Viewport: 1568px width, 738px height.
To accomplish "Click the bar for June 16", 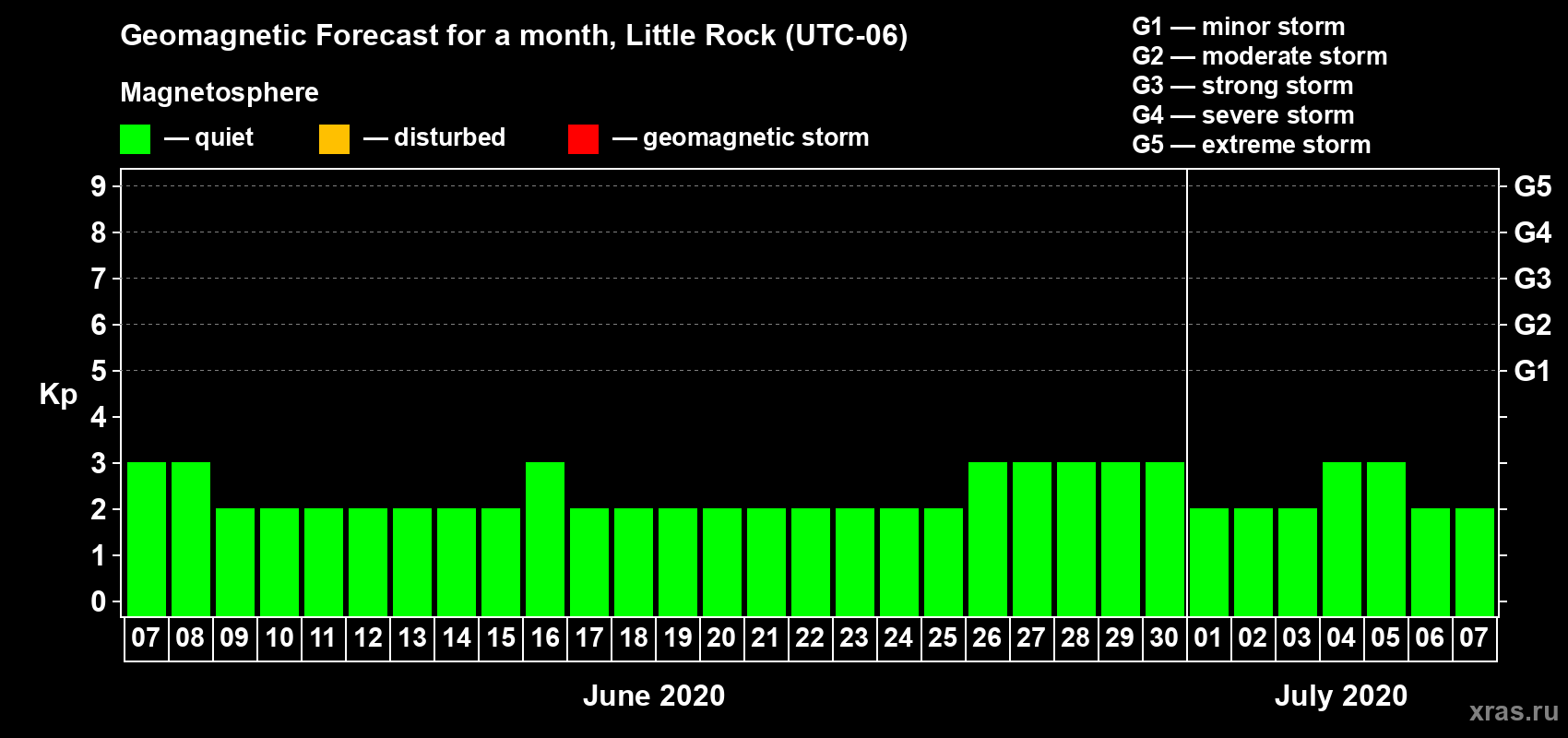I will tap(545, 539).
